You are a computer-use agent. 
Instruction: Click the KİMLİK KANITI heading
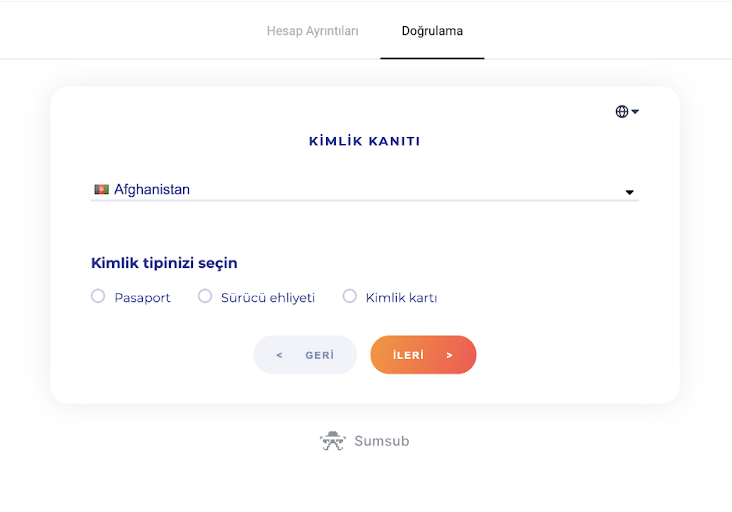pyautogui.click(x=365, y=141)
